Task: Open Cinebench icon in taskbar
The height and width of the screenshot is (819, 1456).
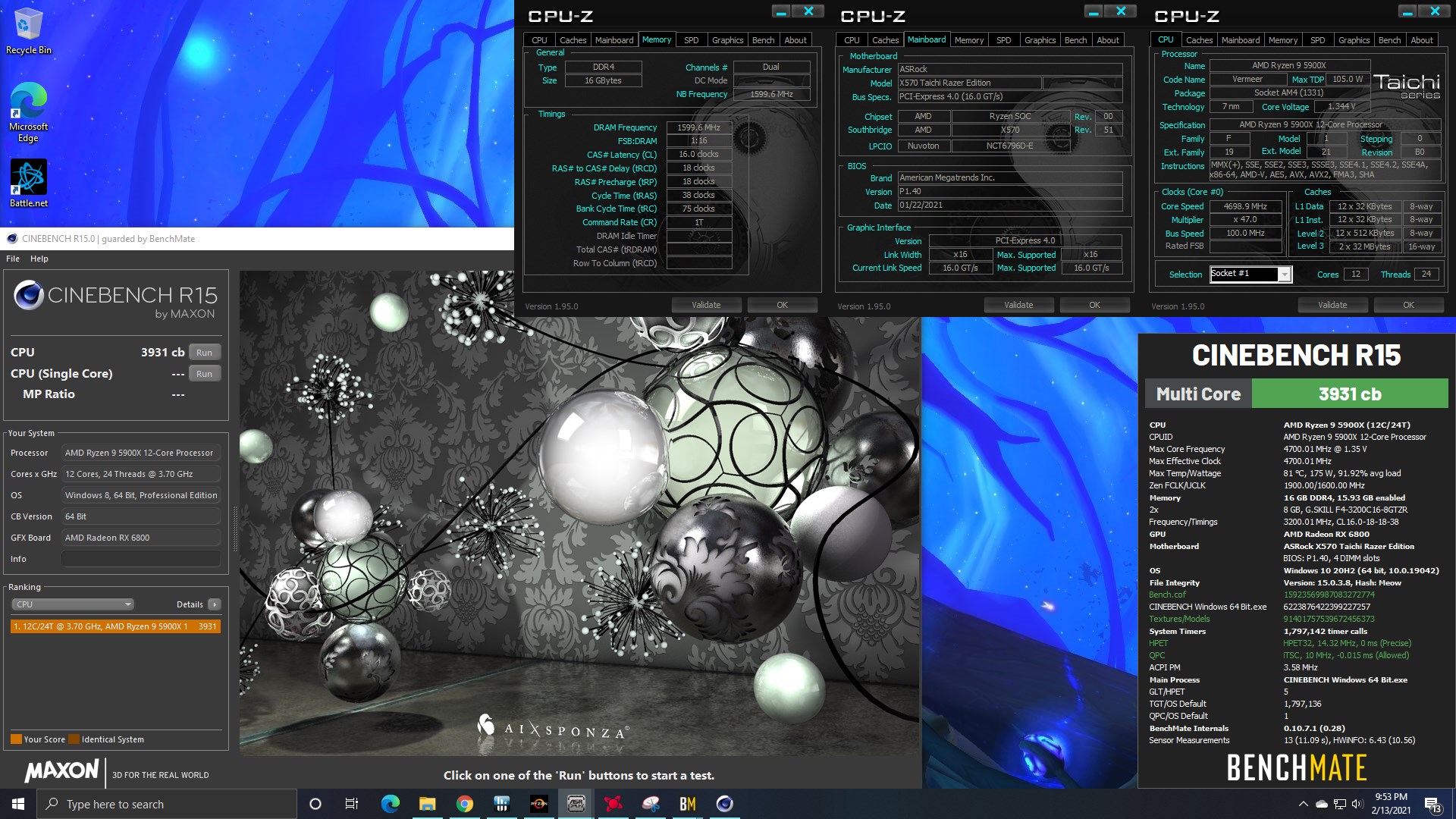Action: click(x=725, y=804)
